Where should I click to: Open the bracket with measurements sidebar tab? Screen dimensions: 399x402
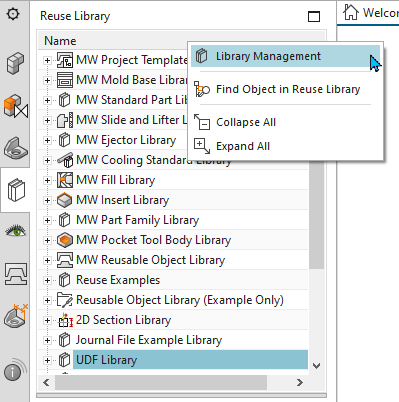pyautogui.click(x=16, y=315)
